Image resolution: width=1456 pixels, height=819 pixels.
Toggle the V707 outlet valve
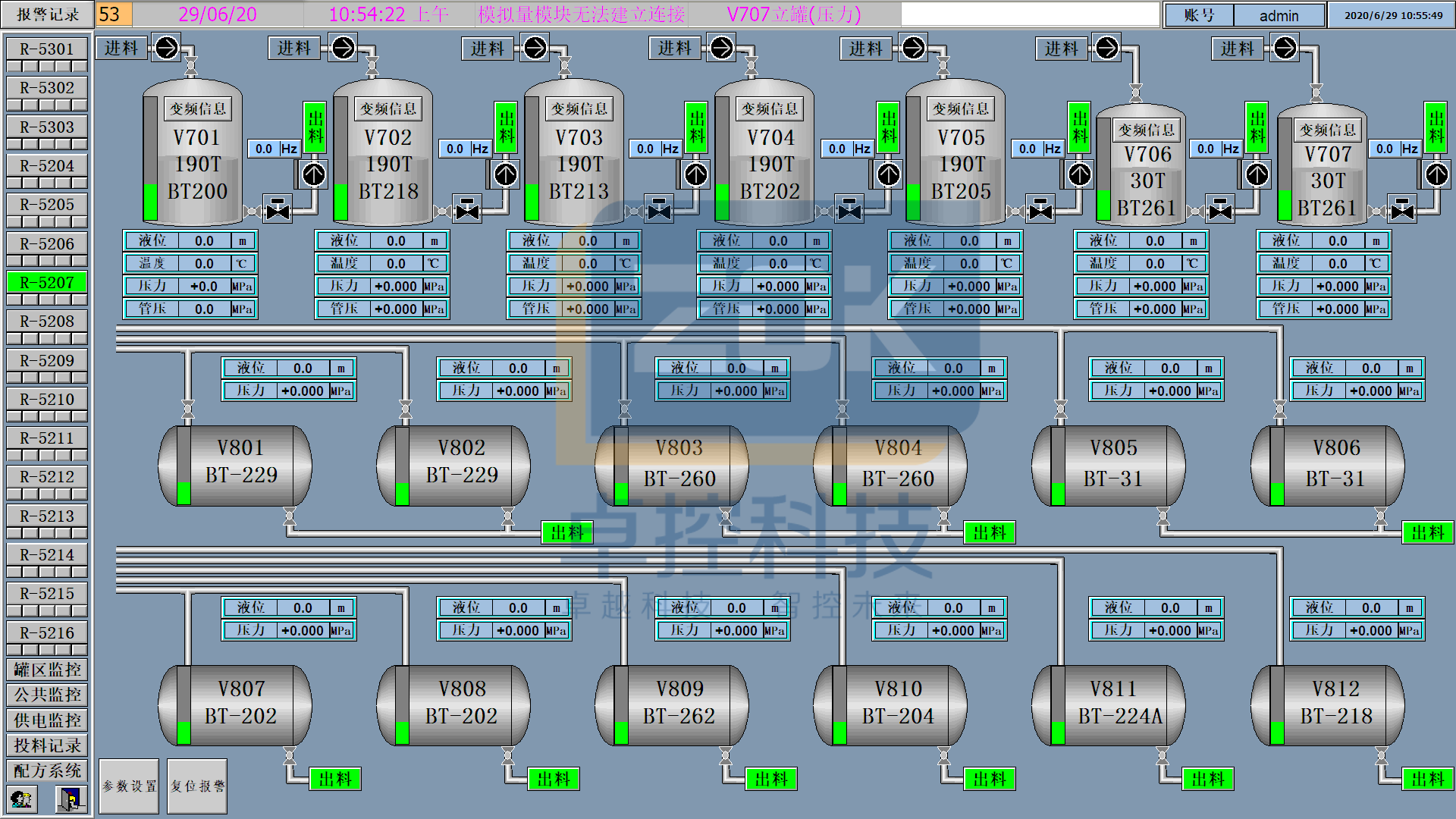click(1401, 209)
